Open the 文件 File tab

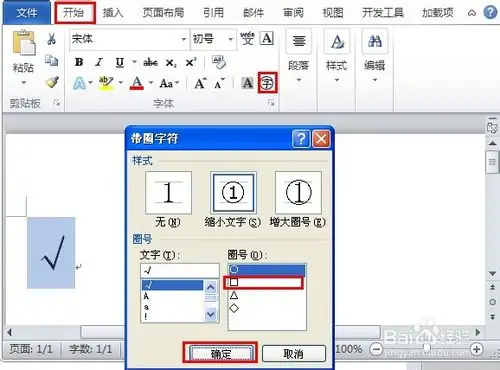click(27, 13)
